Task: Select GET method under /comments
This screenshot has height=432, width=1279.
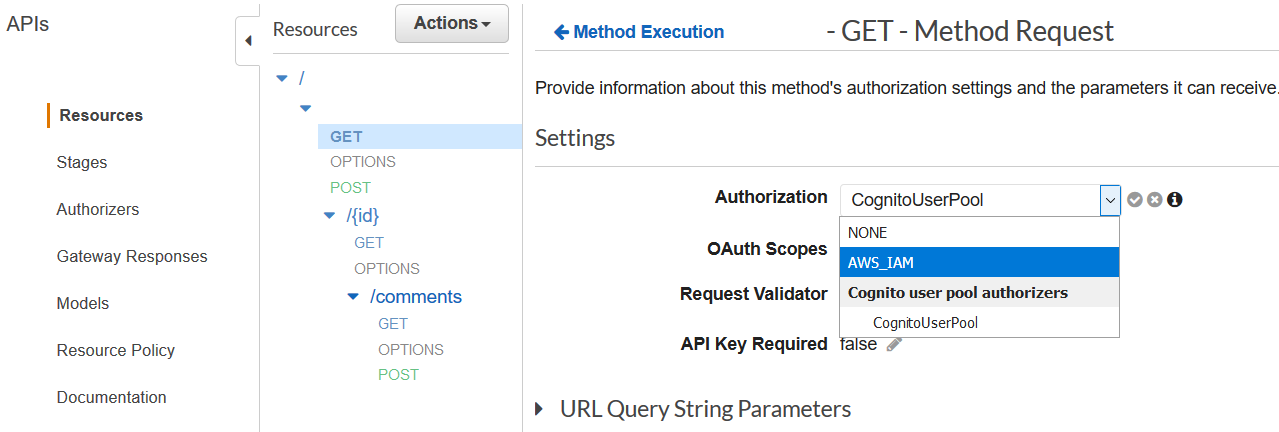Action: point(393,324)
